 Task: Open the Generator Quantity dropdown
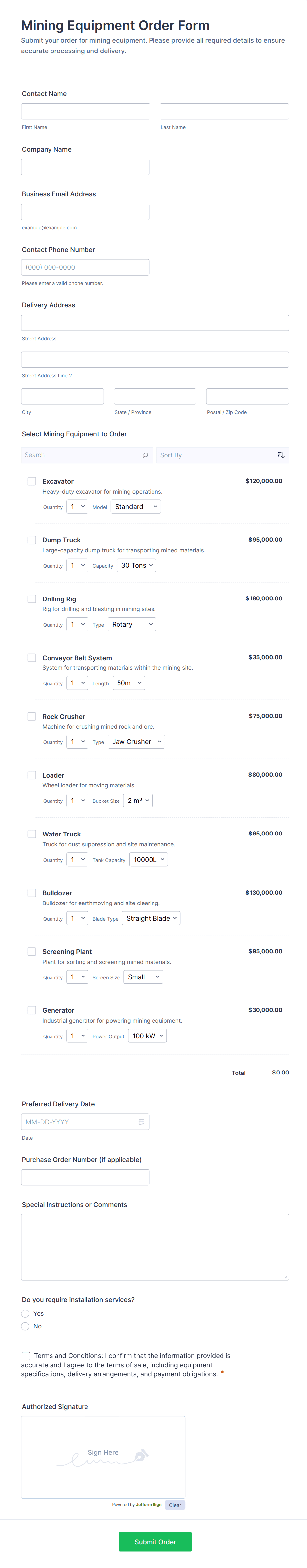point(77,1036)
